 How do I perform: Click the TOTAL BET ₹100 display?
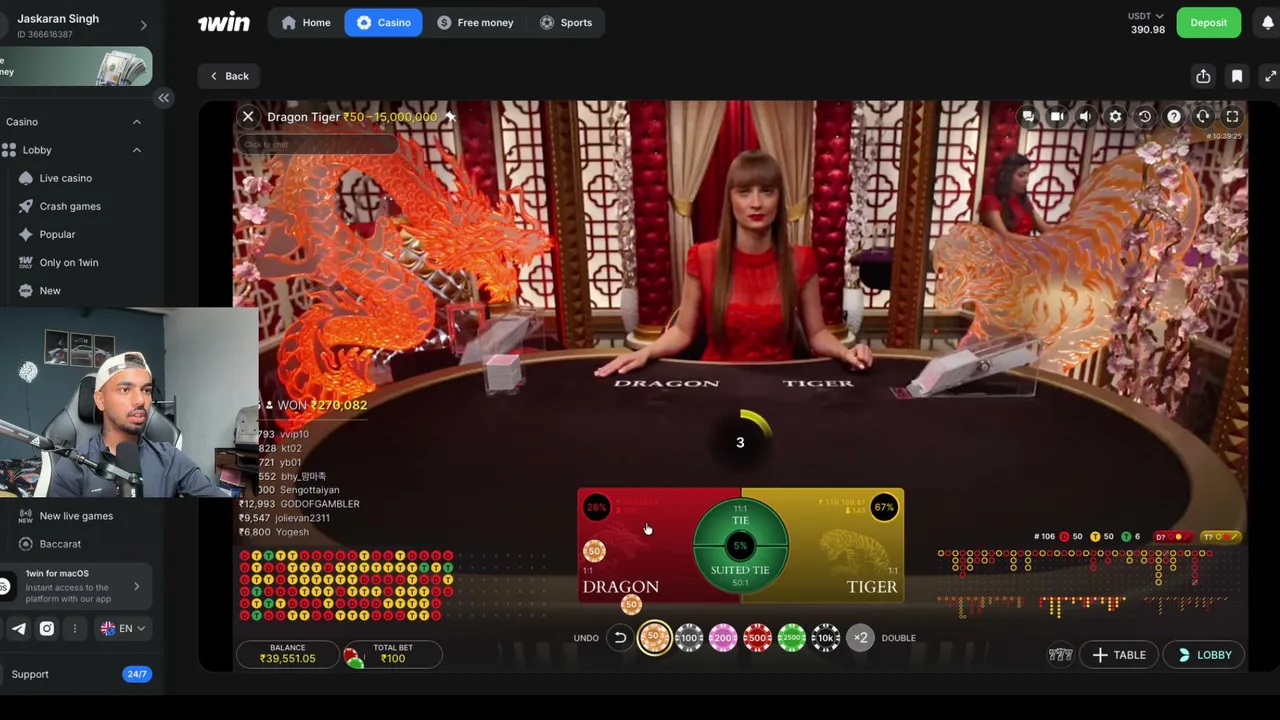[392, 654]
